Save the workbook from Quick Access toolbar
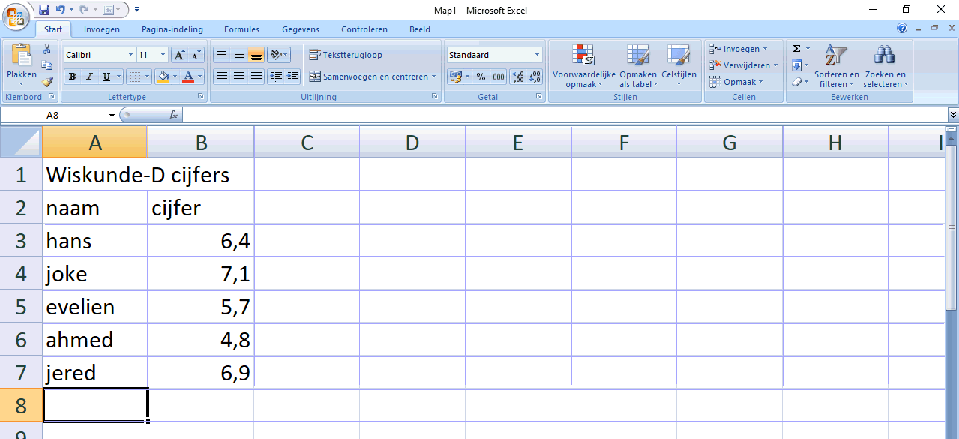 [x=44, y=9]
